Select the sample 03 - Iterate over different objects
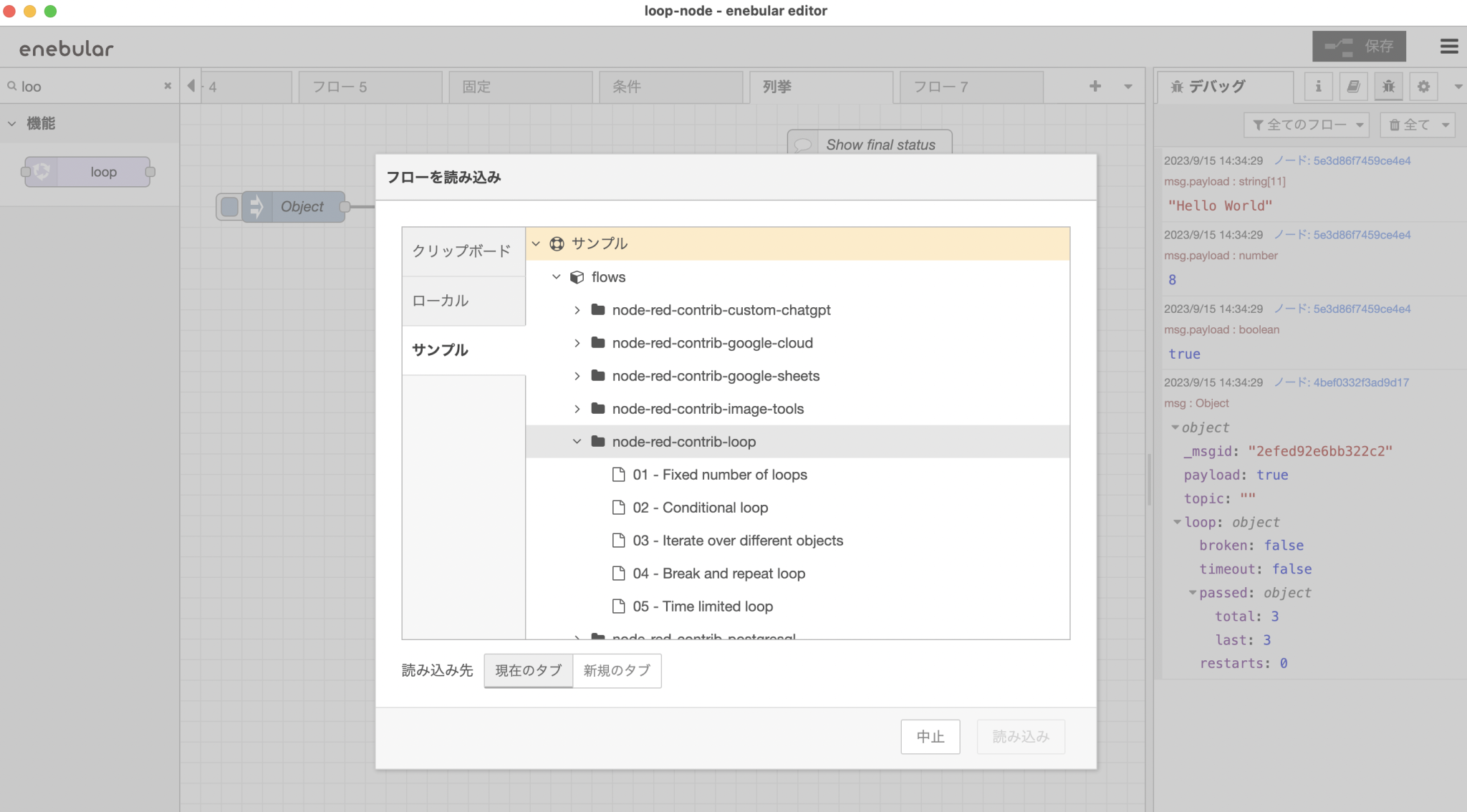Image resolution: width=1467 pixels, height=812 pixels. (x=738, y=540)
